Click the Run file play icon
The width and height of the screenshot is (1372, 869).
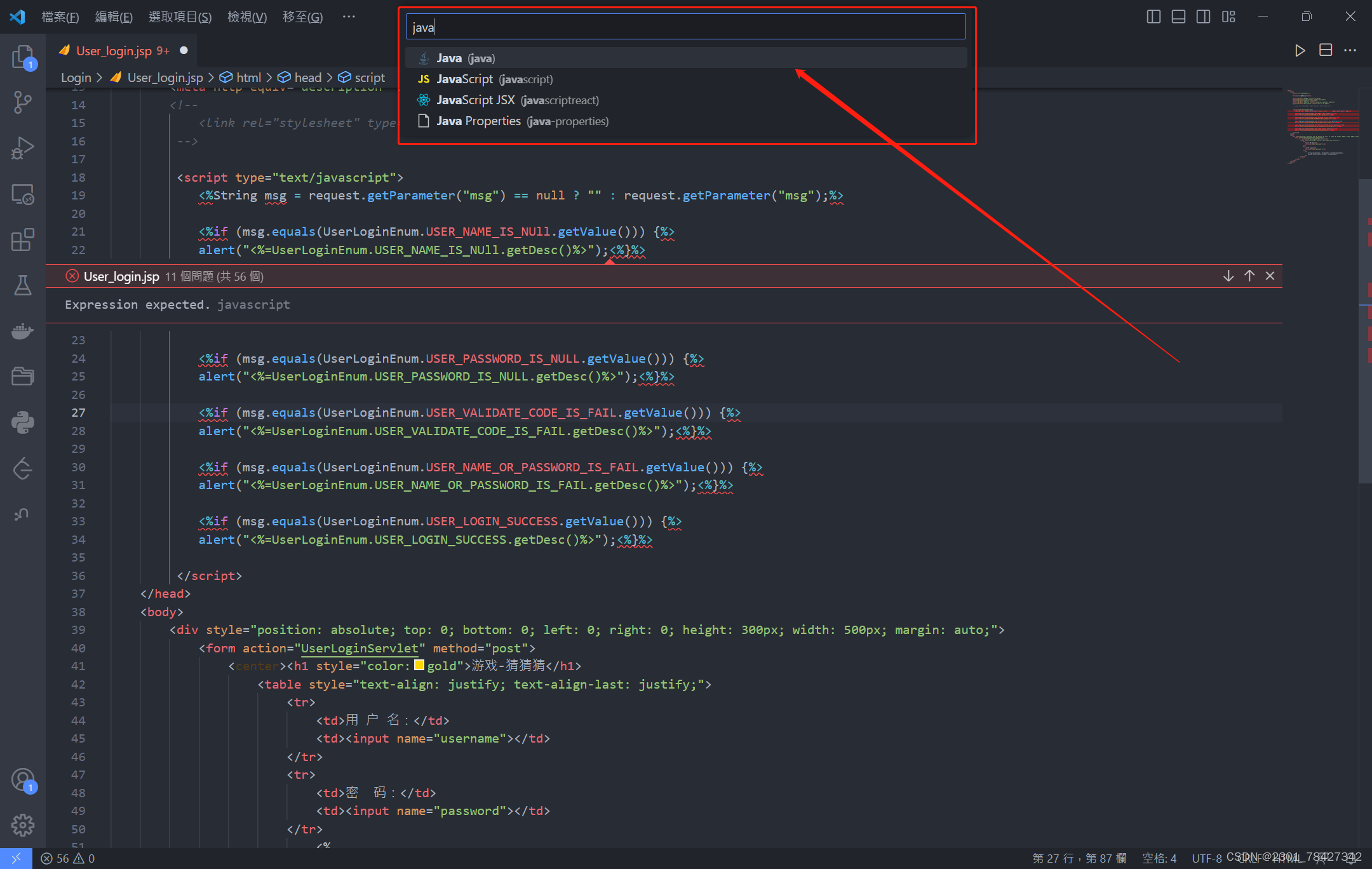click(x=1300, y=51)
